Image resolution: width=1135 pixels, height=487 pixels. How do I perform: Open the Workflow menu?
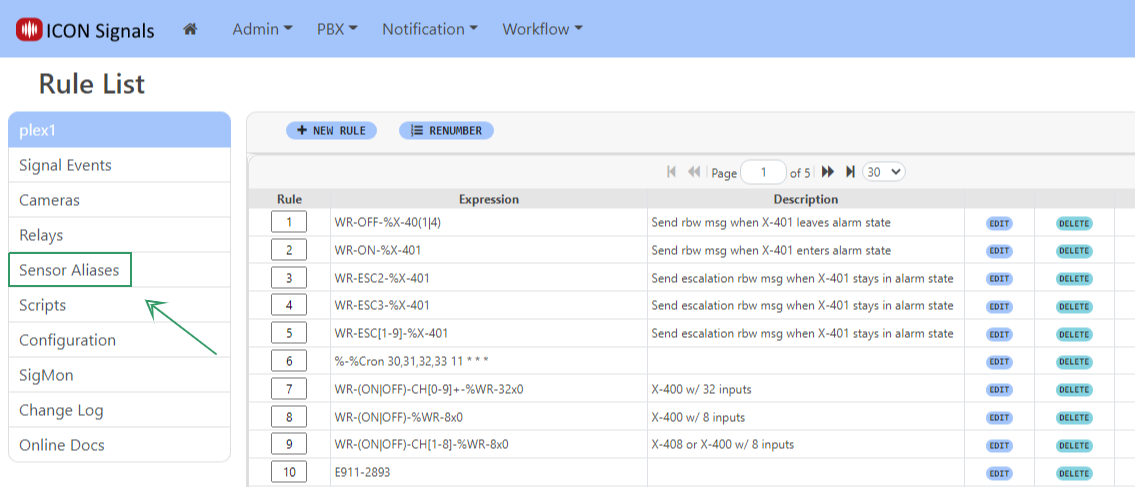542,29
